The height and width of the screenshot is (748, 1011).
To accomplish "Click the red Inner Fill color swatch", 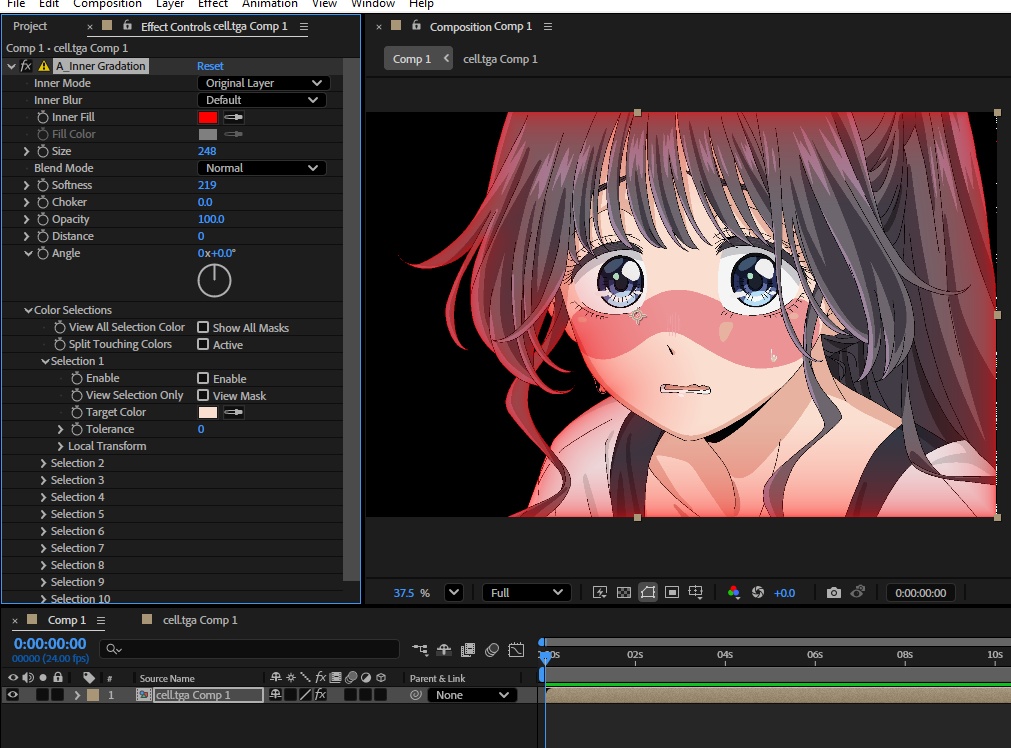I will [x=207, y=117].
